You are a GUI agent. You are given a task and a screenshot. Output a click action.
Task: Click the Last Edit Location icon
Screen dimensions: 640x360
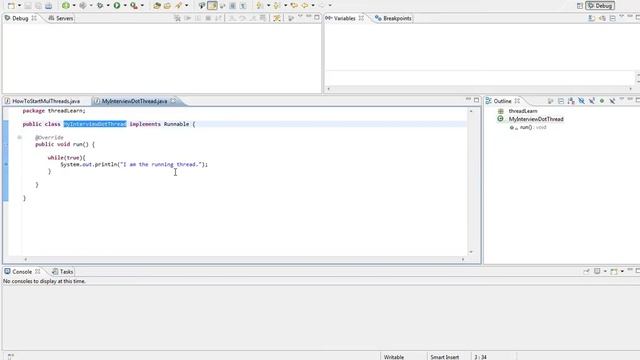(294, 6)
